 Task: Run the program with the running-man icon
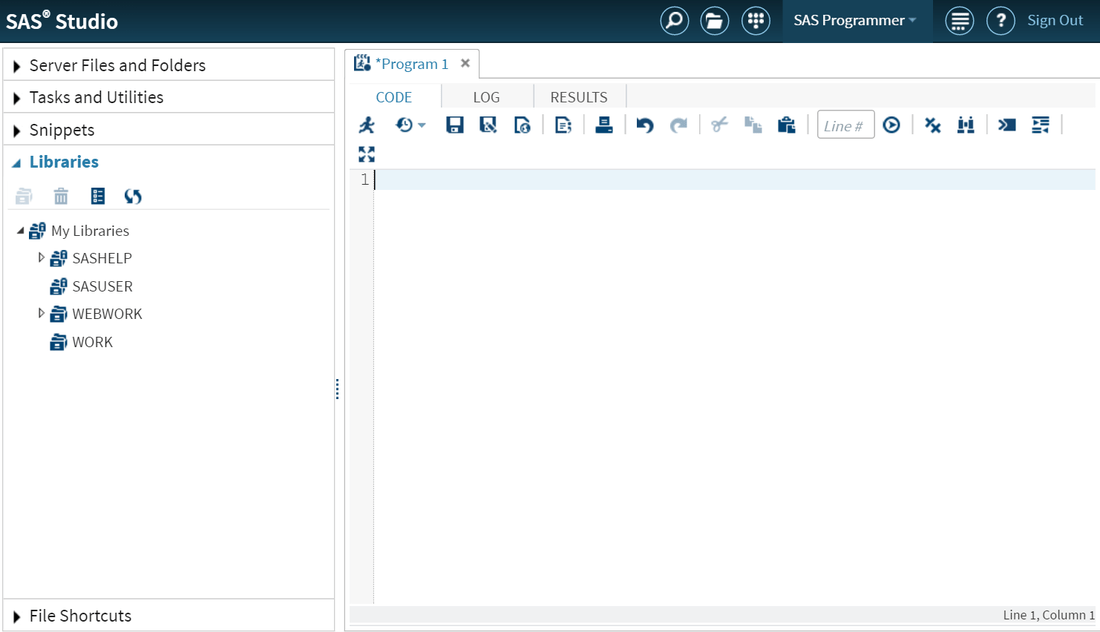point(367,125)
